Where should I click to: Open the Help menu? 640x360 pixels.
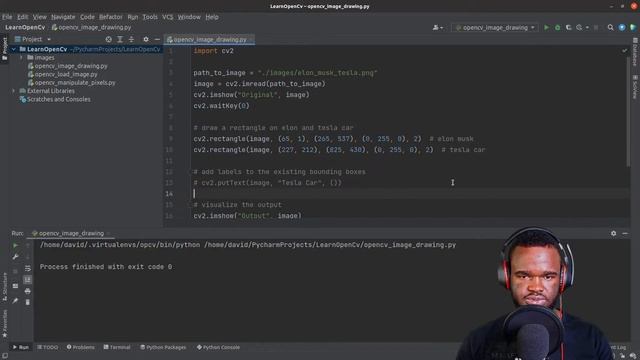[212, 17]
